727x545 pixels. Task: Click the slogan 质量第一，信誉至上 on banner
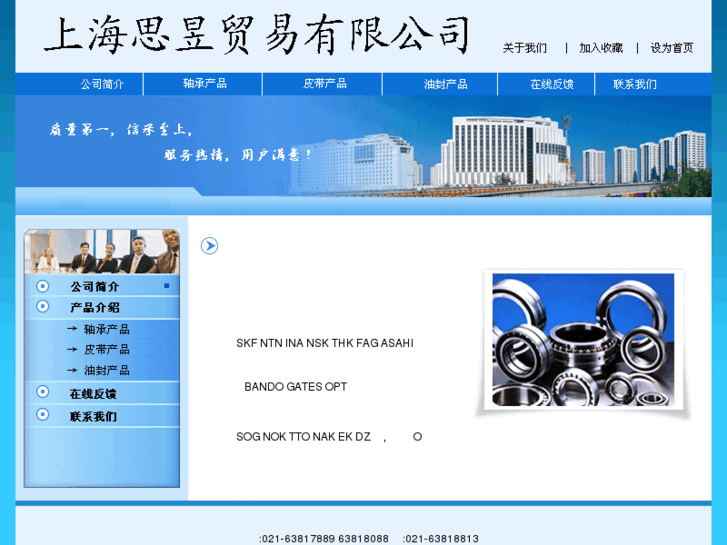pyautogui.click(x=121, y=129)
